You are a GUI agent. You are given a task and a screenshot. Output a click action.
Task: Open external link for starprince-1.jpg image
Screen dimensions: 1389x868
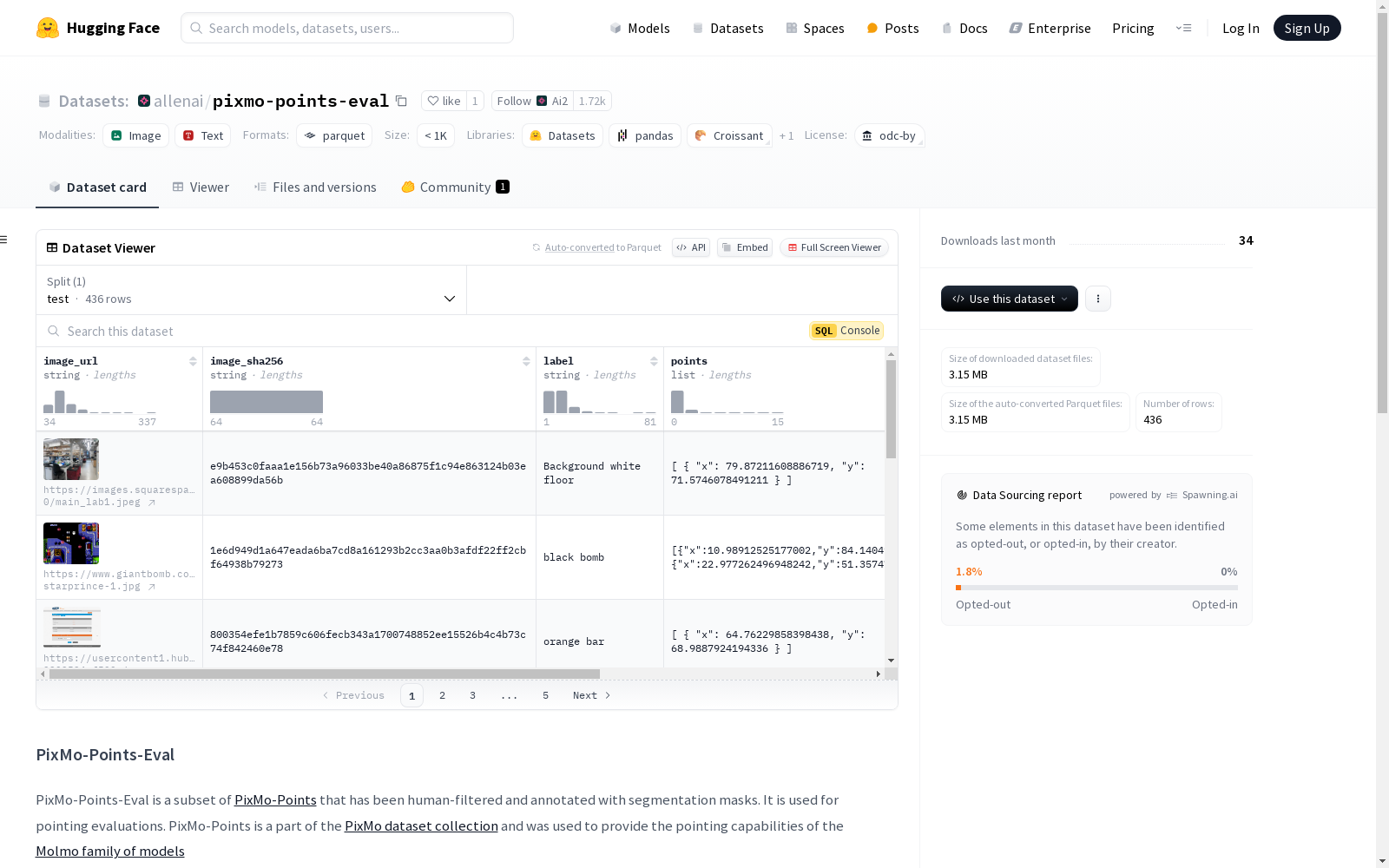tap(152, 587)
